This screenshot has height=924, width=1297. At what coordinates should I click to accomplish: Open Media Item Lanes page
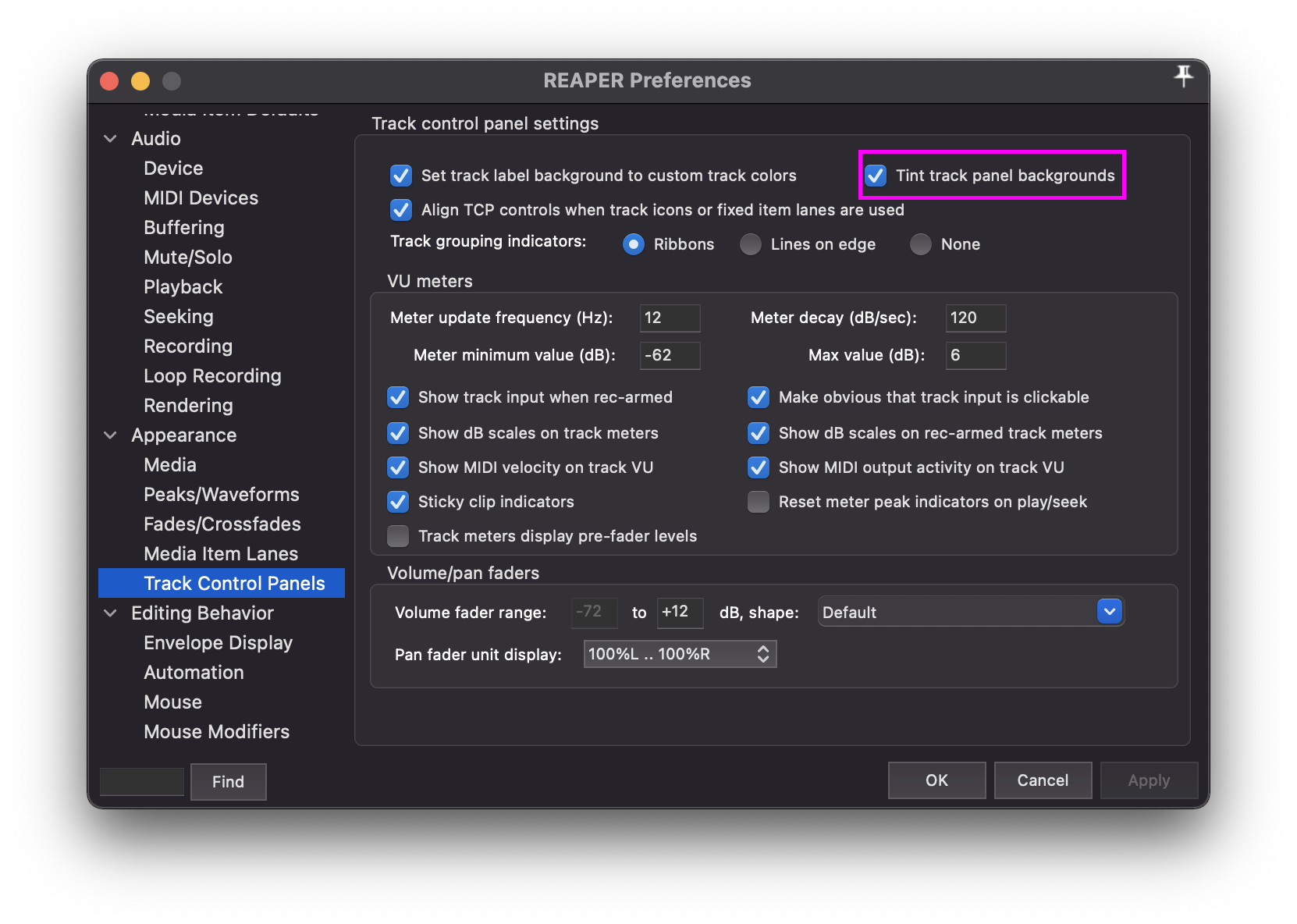(x=221, y=554)
